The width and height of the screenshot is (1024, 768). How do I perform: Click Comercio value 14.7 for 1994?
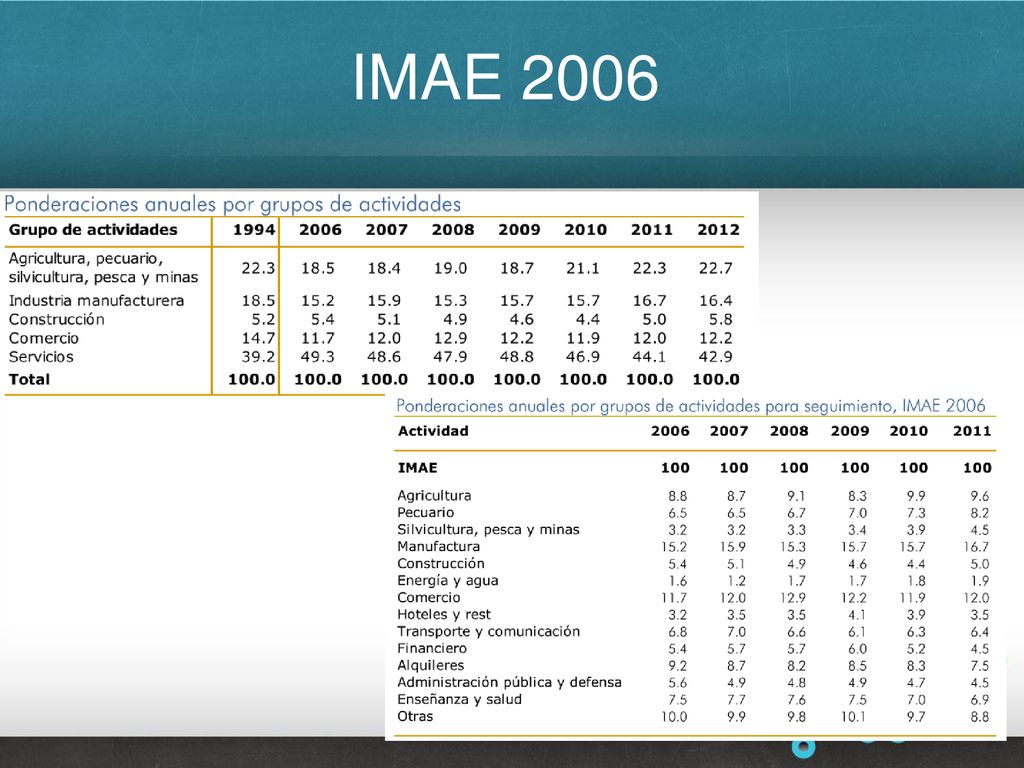click(x=258, y=338)
